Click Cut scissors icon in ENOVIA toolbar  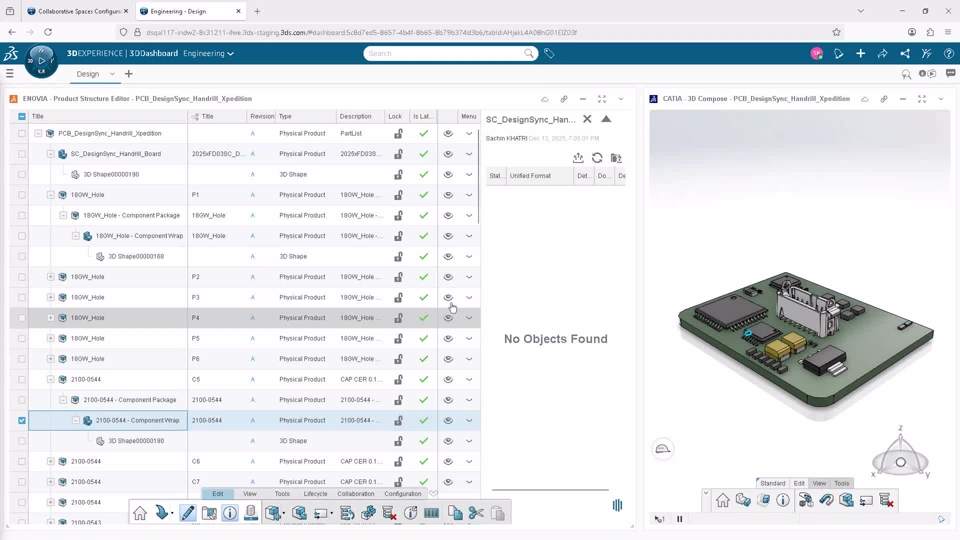(x=476, y=513)
